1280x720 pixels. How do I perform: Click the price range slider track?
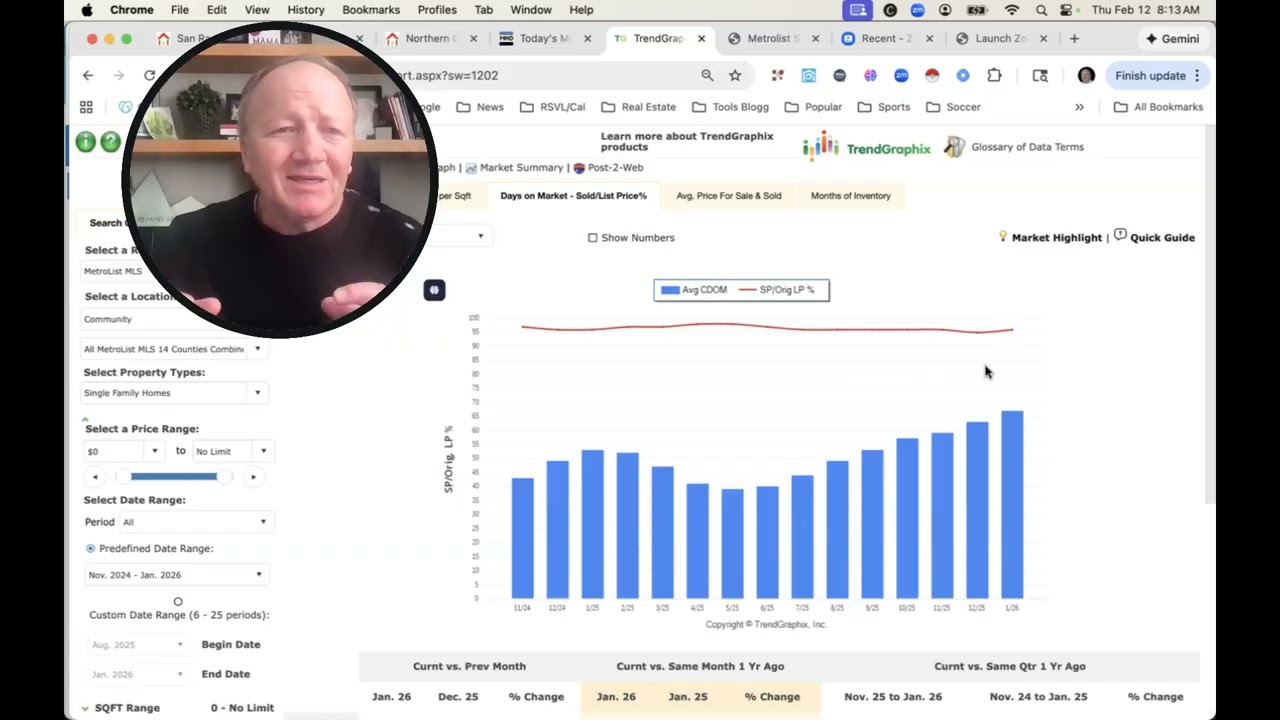pyautogui.click(x=174, y=477)
